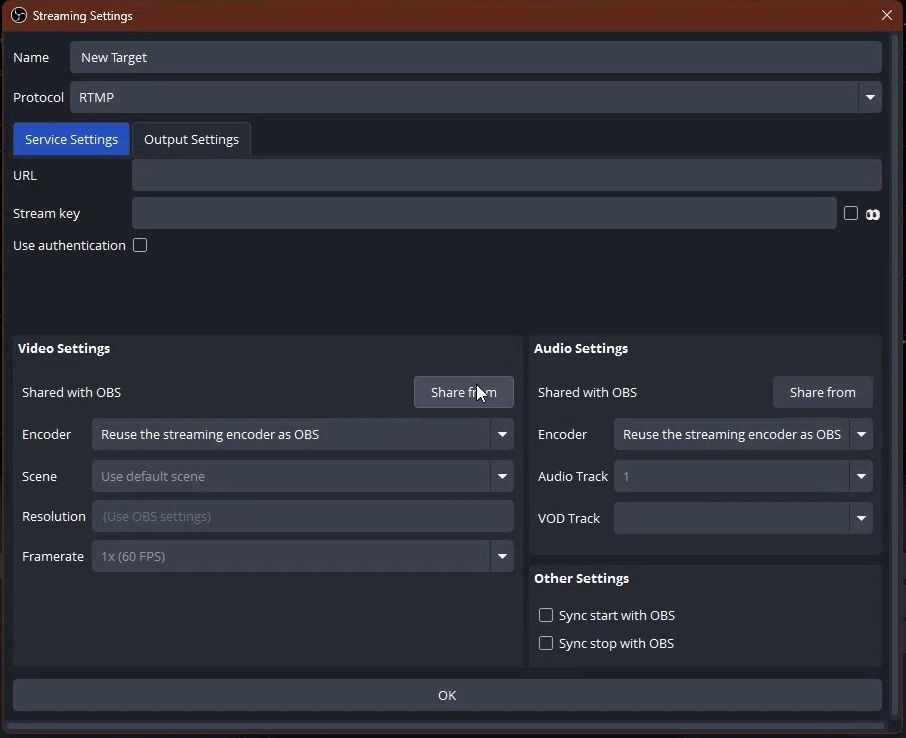The width and height of the screenshot is (906, 738).
Task: Open the Audio Track dropdown
Action: pos(743,476)
